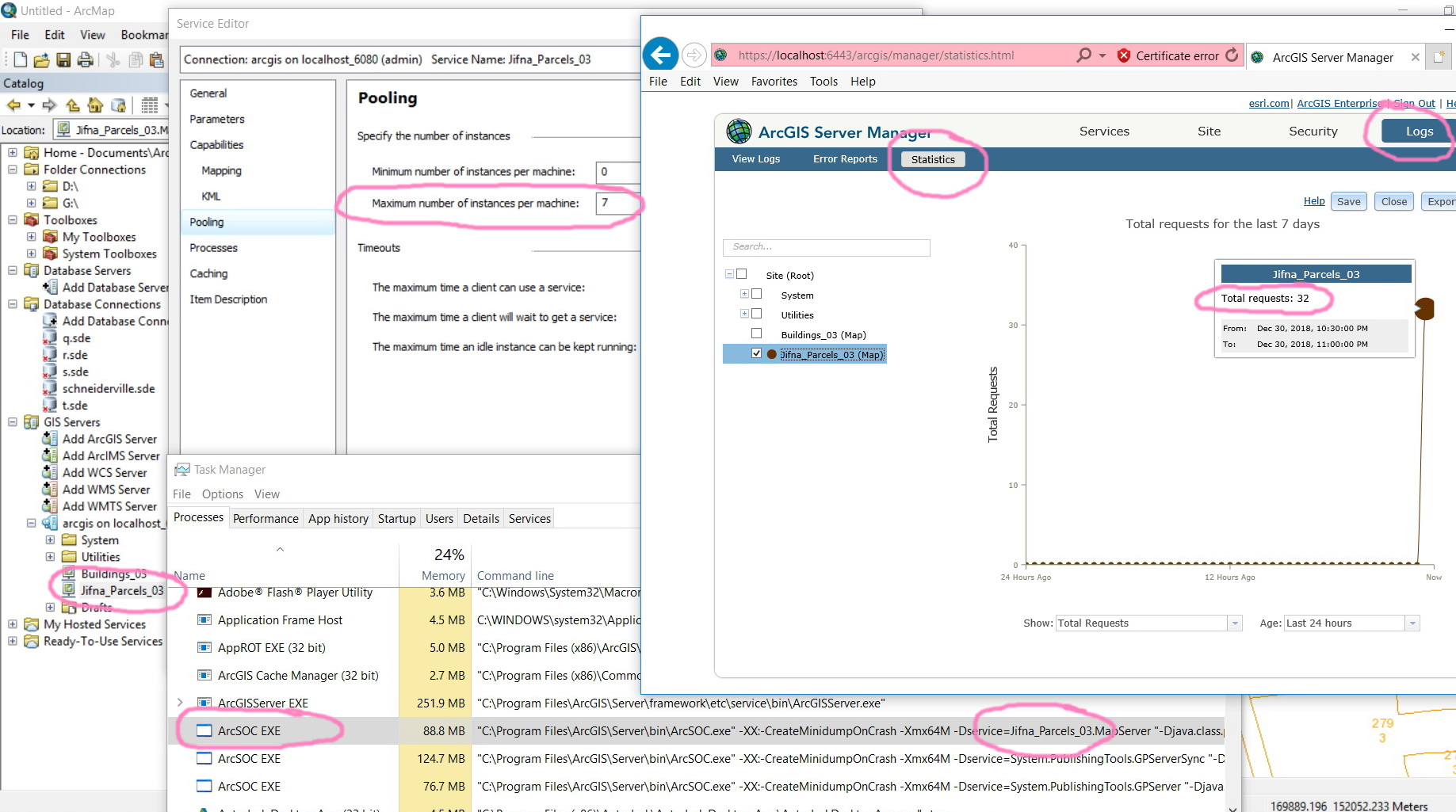Viewport: 1456px width, 812px height.
Task: Click the Save button above the chart
Action: [1348, 201]
